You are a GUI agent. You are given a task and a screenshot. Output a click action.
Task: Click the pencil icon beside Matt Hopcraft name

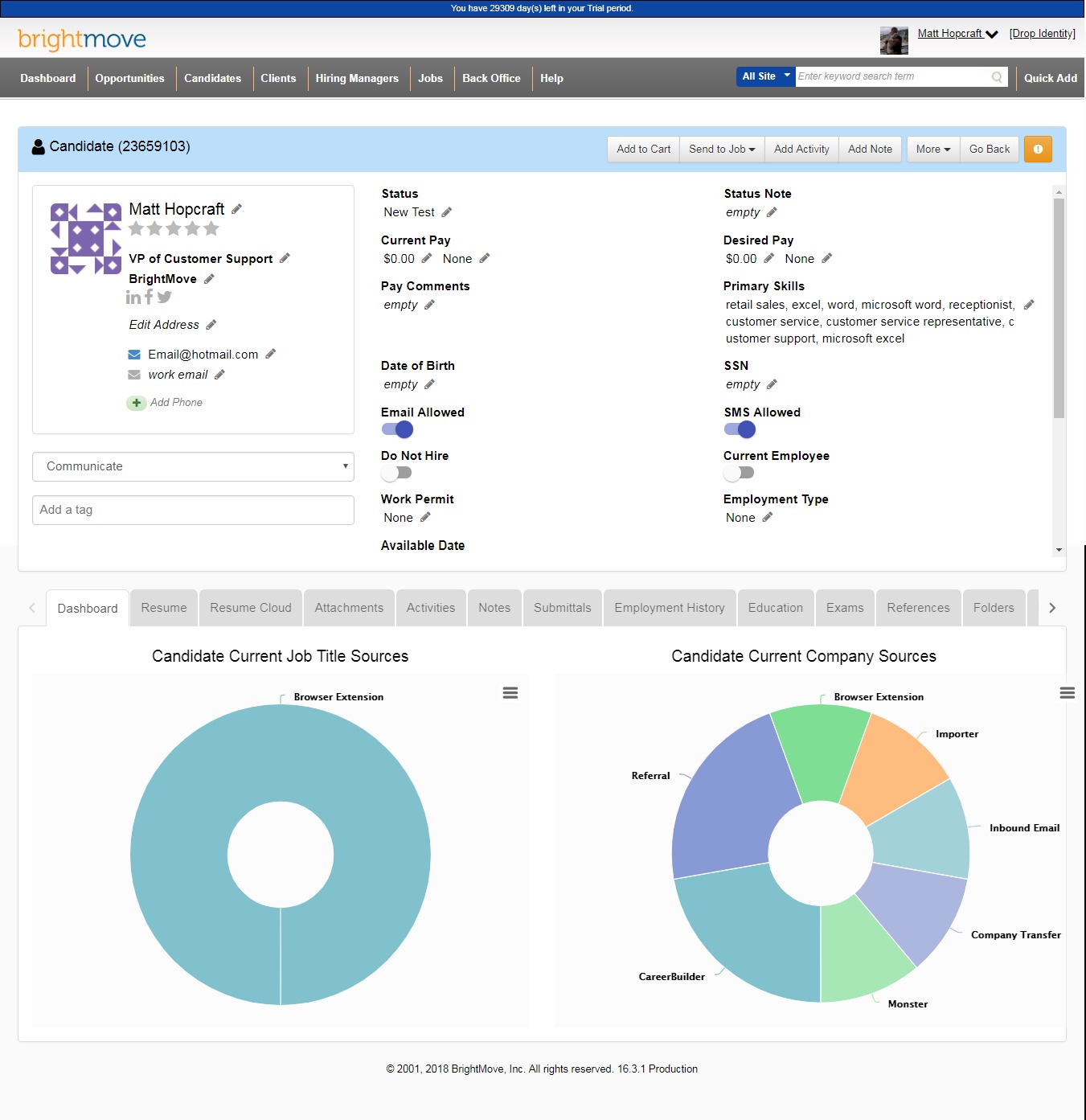[x=237, y=209]
